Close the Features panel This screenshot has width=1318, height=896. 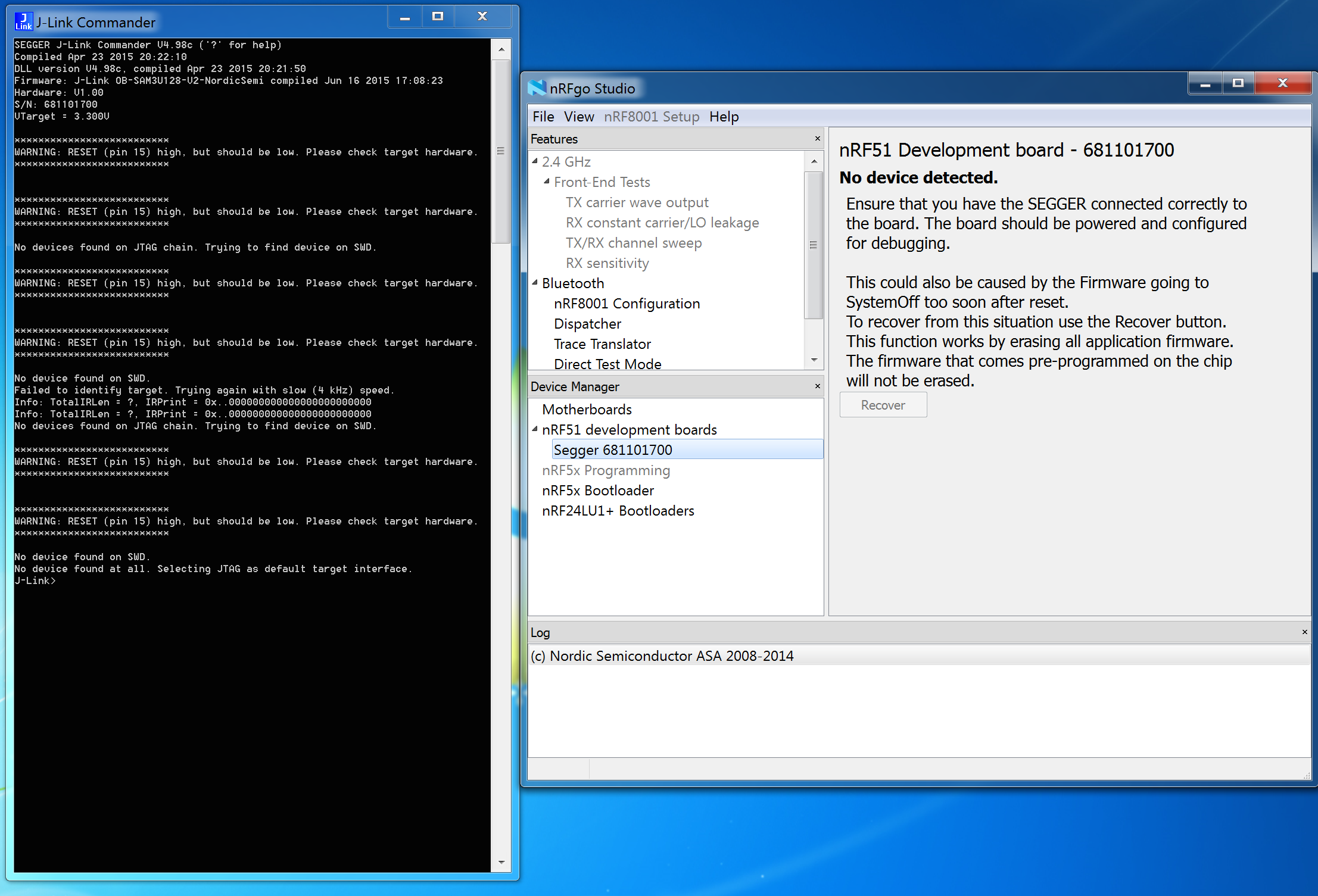coord(817,139)
